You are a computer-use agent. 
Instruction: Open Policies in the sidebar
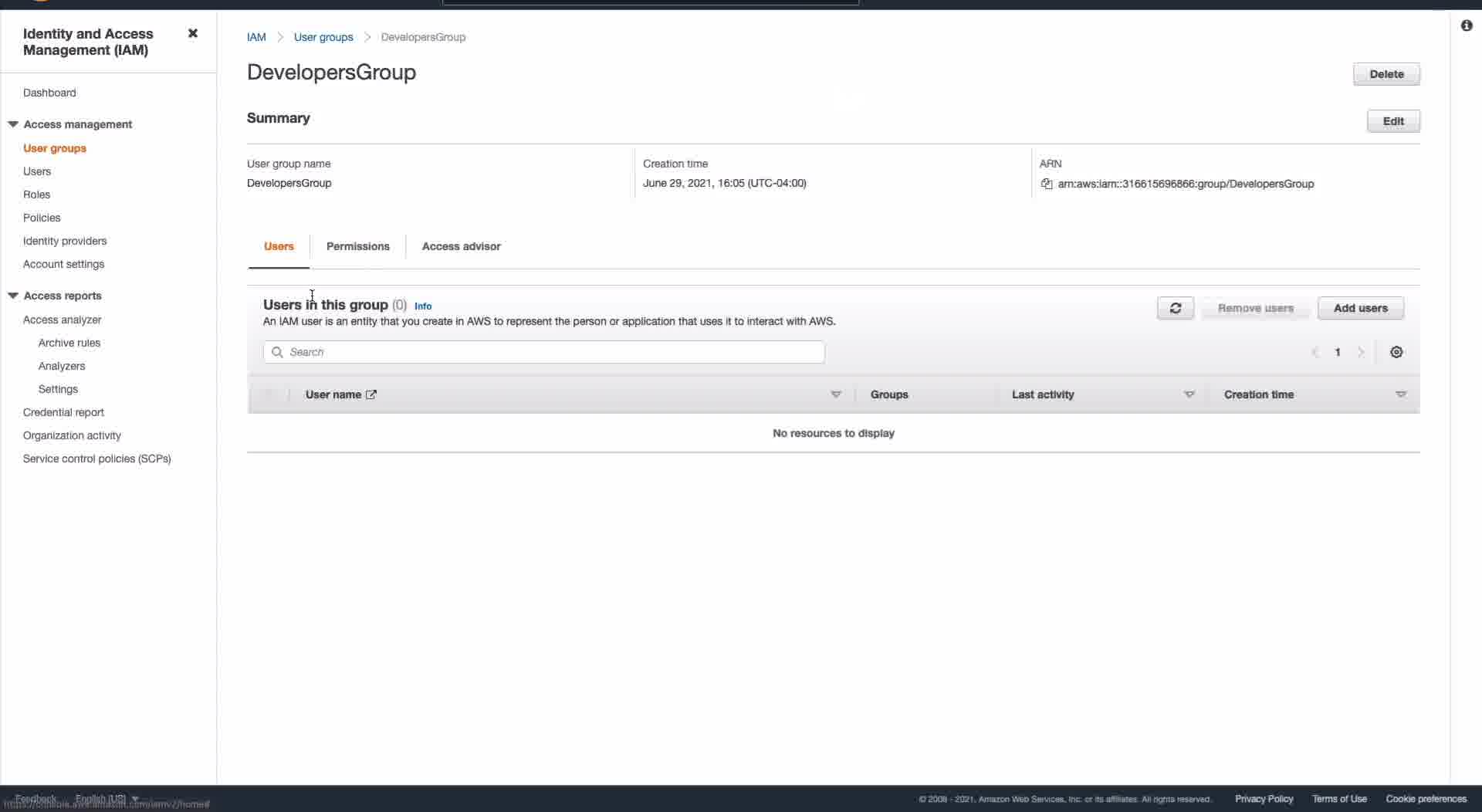coord(42,218)
